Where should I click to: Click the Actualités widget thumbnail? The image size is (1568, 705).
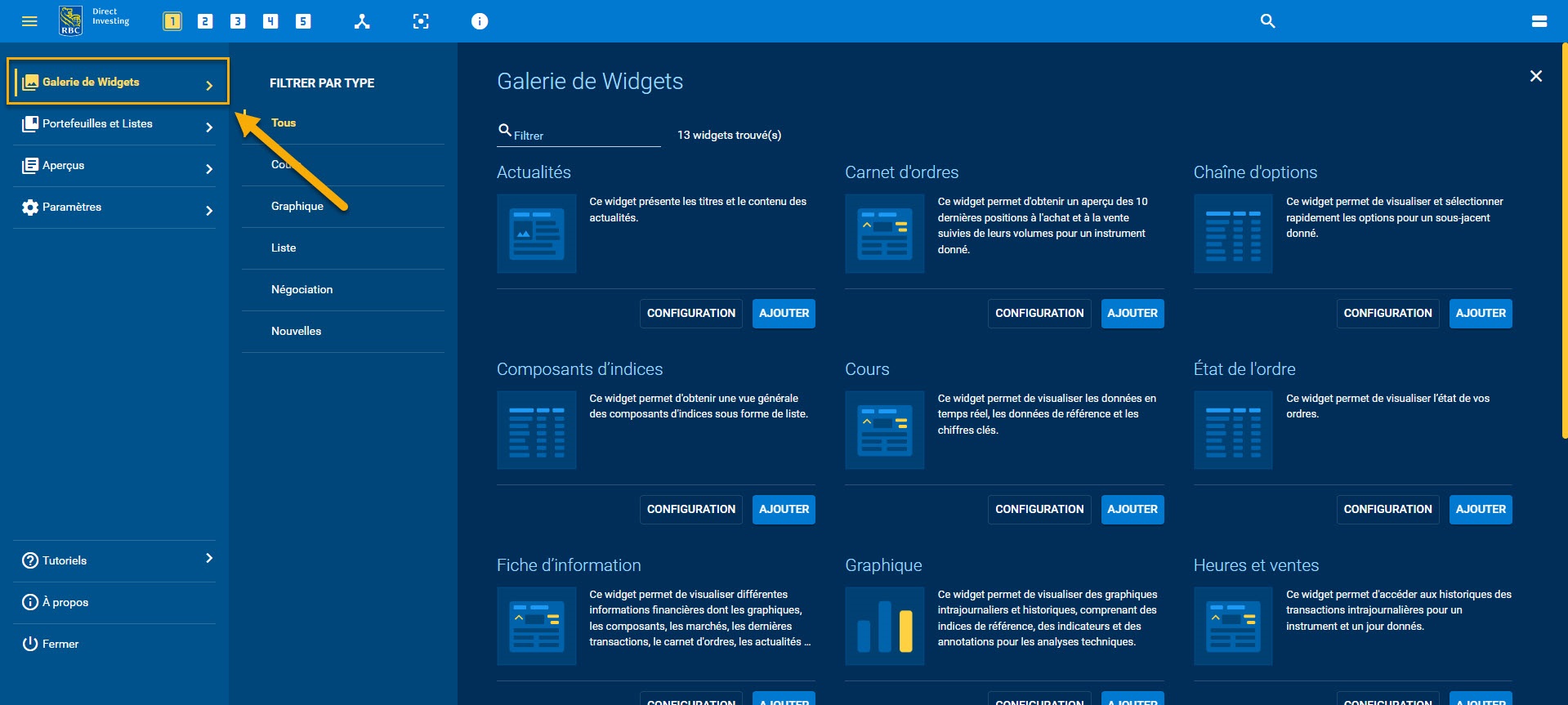[x=537, y=234]
